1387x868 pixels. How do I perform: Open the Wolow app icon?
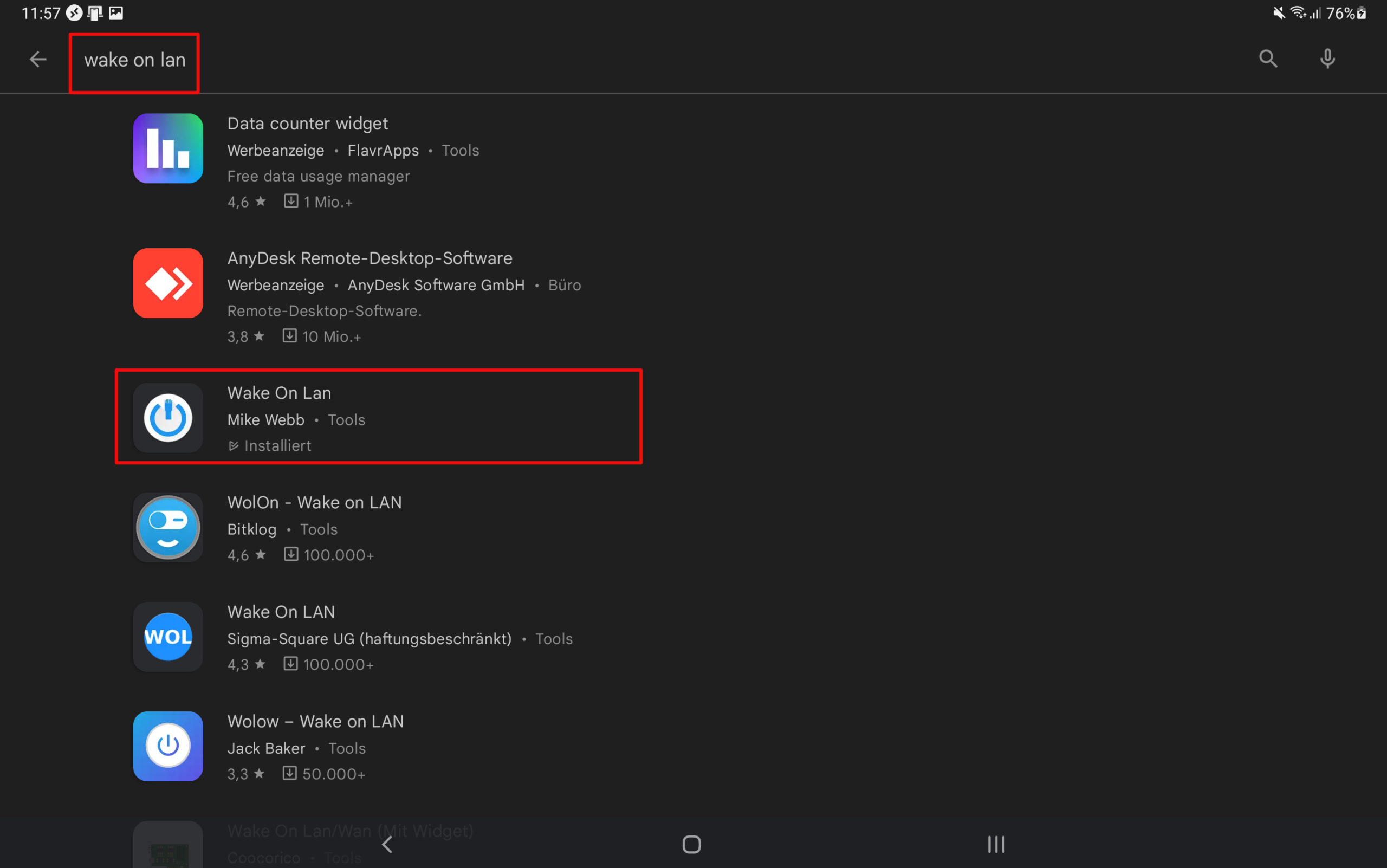pyautogui.click(x=167, y=746)
